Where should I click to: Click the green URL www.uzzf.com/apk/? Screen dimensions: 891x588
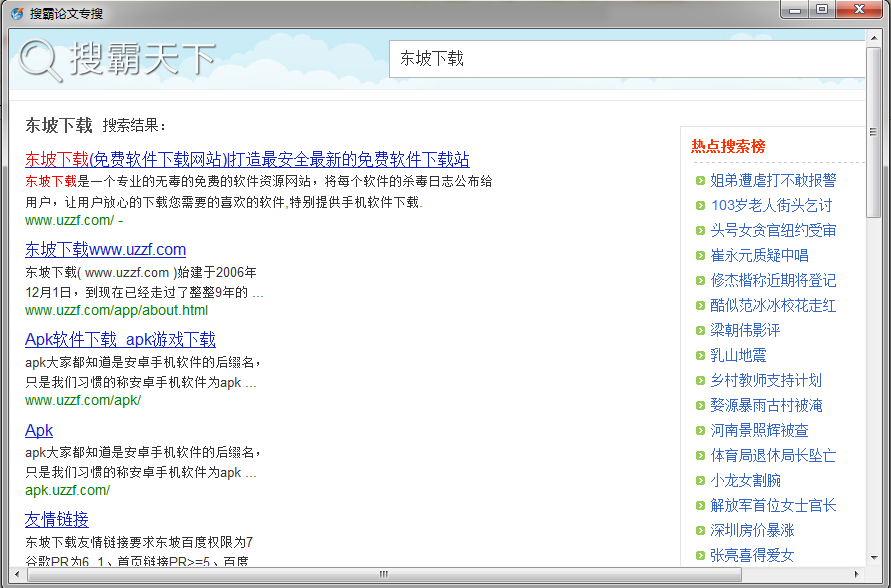(83, 401)
